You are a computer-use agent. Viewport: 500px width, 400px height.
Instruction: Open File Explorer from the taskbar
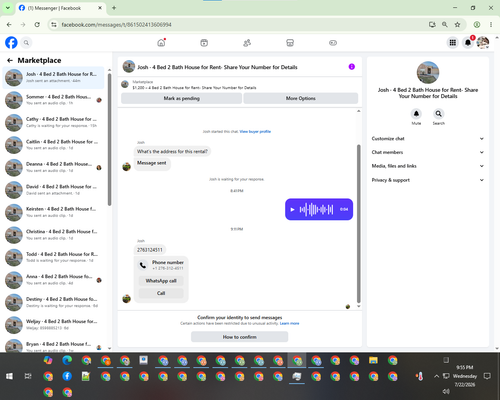[x=373, y=360]
